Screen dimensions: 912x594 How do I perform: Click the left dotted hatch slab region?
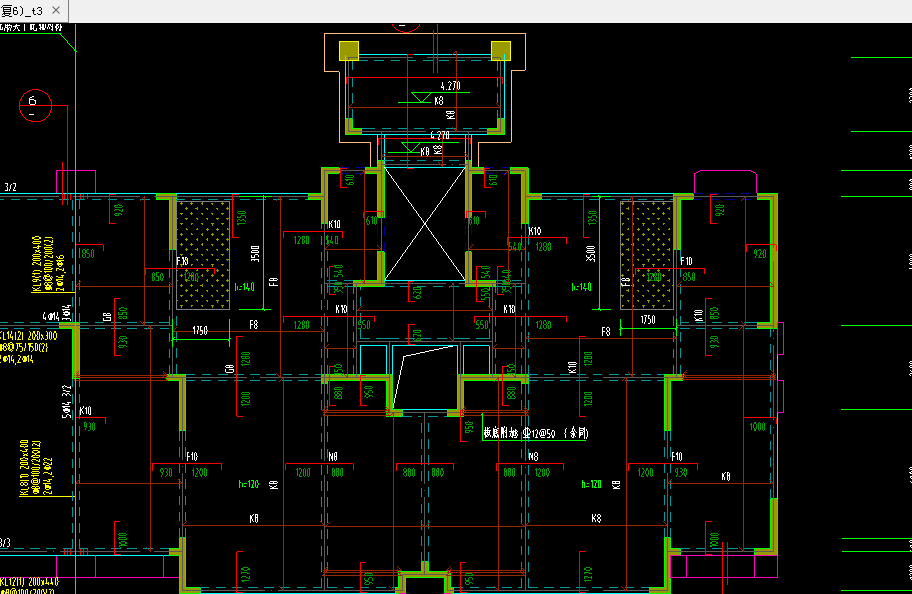[x=203, y=255]
